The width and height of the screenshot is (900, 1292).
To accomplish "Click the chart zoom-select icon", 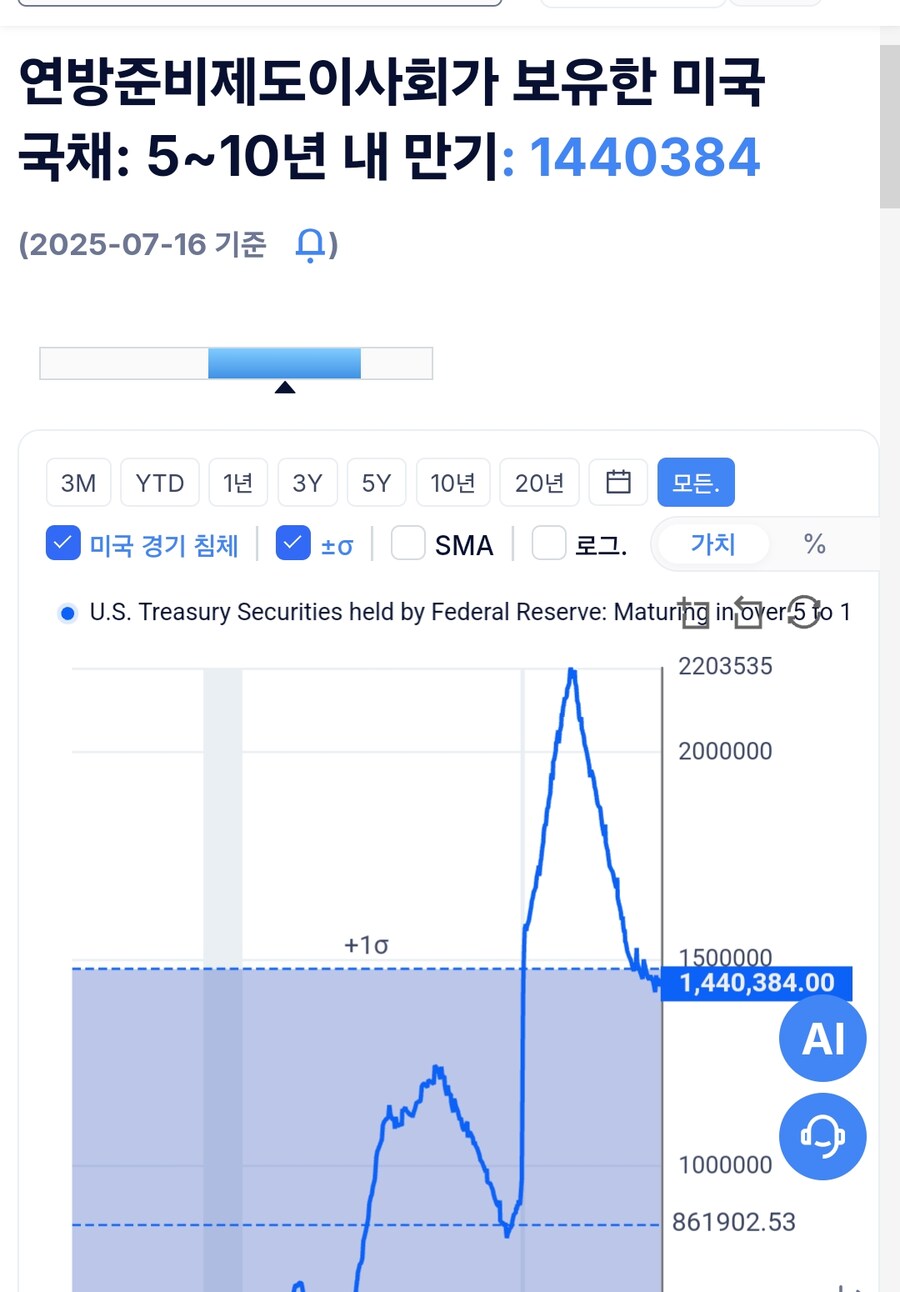I will pos(696,612).
